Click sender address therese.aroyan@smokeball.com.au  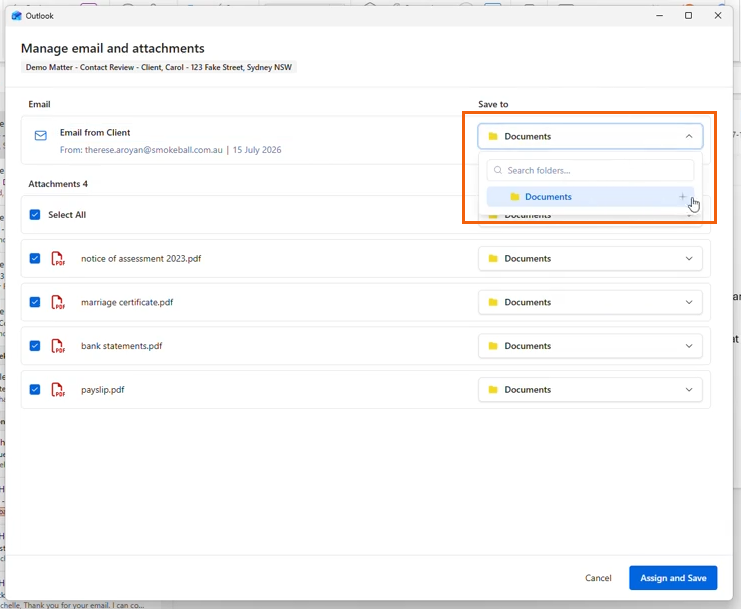[x=154, y=150]
